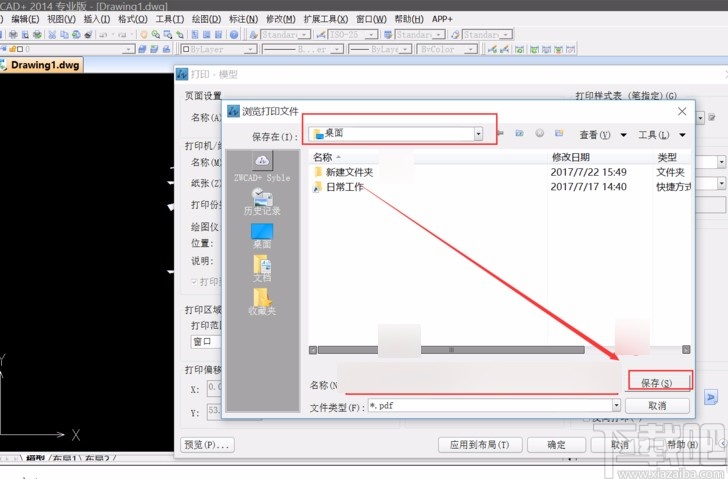Select the Realtime Zoom magnifier tool
This screenshot has height=479, width=728.
coord(156,35)
